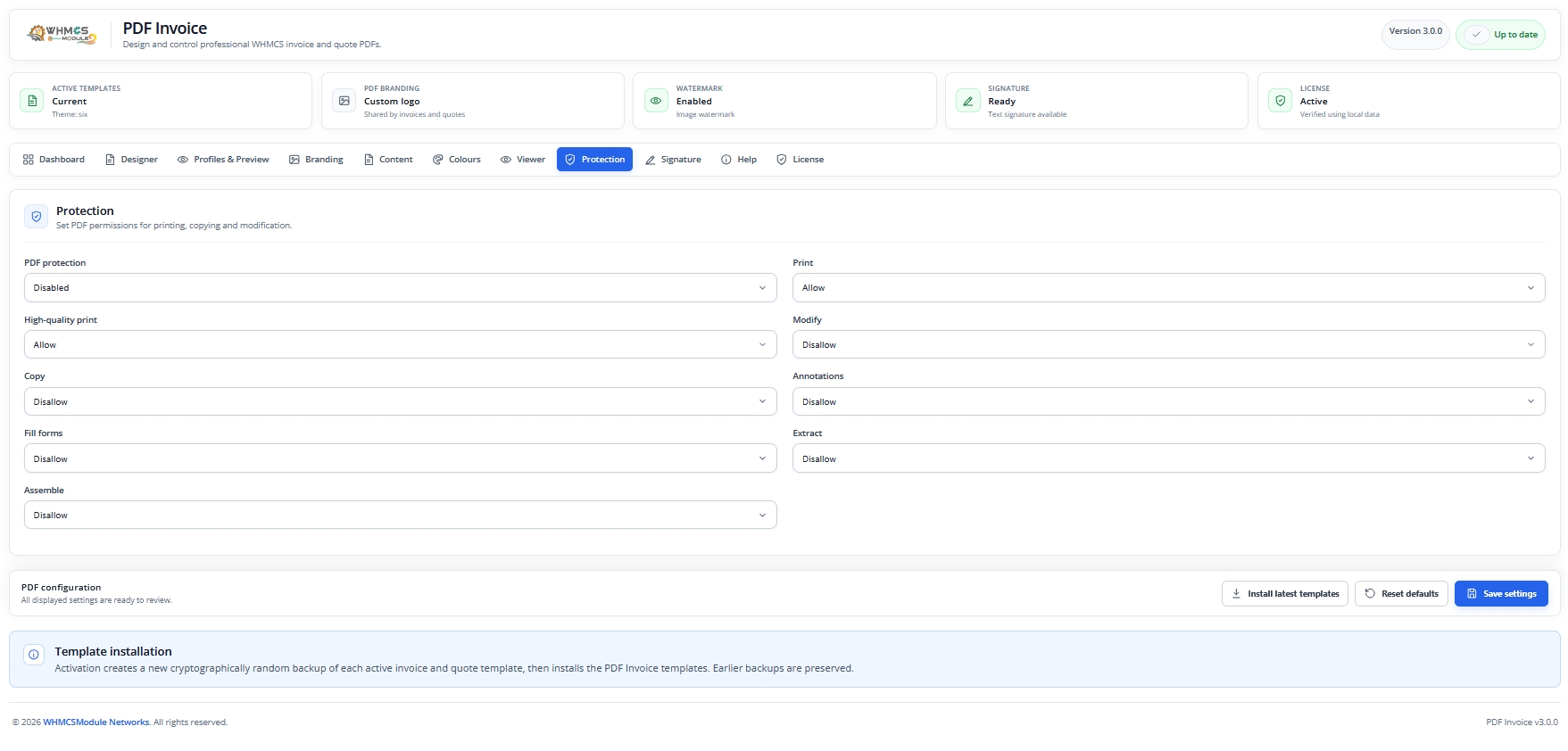The height and width of the screenshot is (751, 1568).
Task: Click the Watermark Enabled card
Action: 784,101
